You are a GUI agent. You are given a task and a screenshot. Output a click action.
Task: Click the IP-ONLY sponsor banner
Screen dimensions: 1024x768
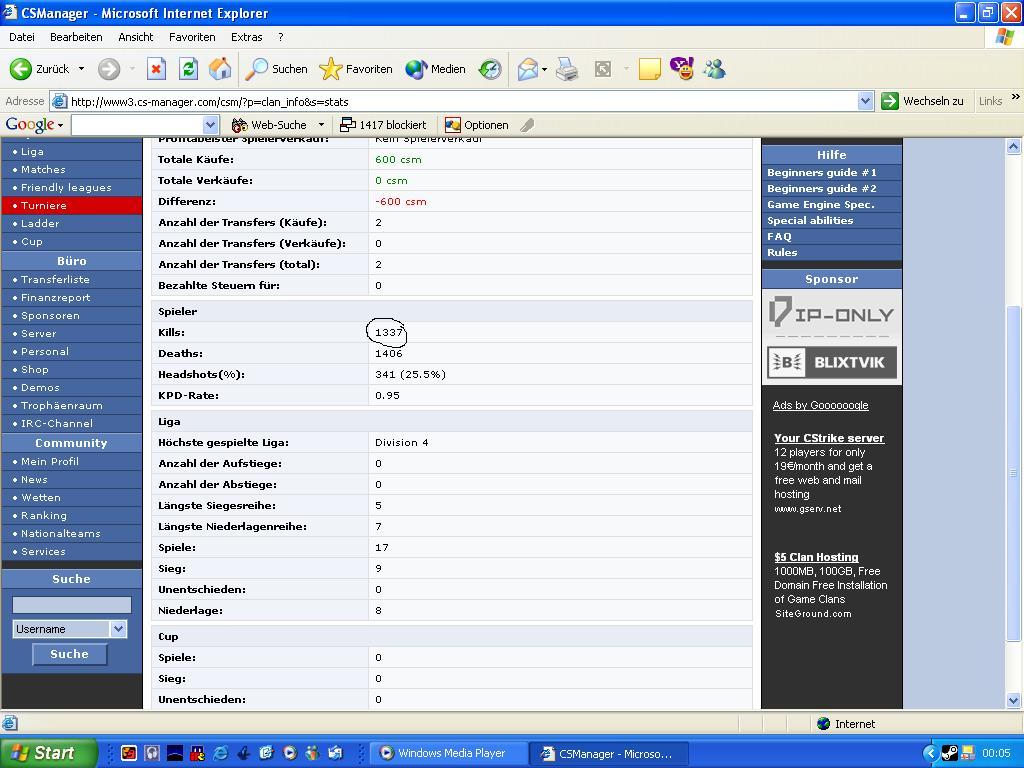831,314
